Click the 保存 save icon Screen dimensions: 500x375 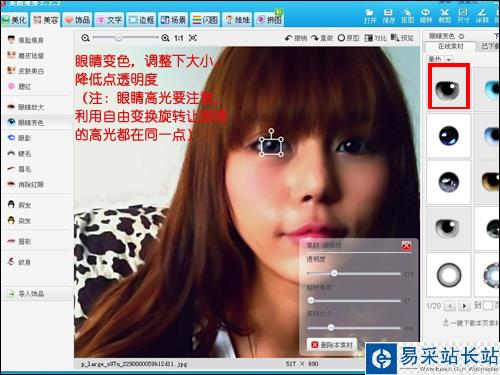click(389, 16)
